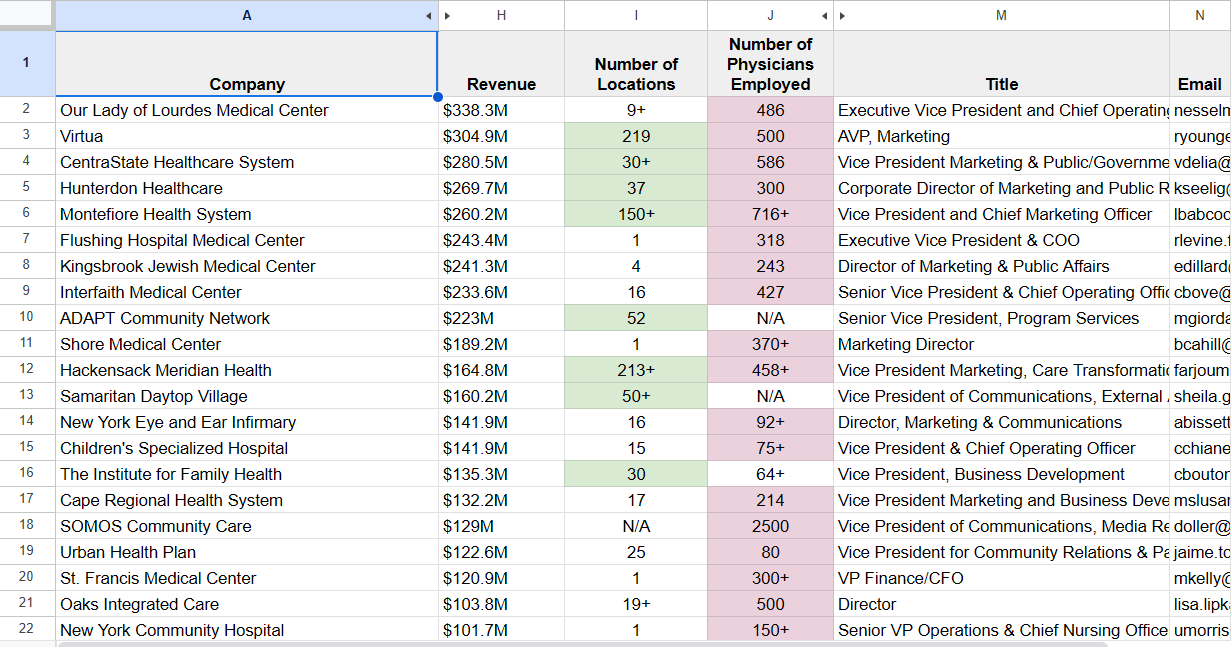
Task: Click the Company header cell
Action: tap(247, 64)
